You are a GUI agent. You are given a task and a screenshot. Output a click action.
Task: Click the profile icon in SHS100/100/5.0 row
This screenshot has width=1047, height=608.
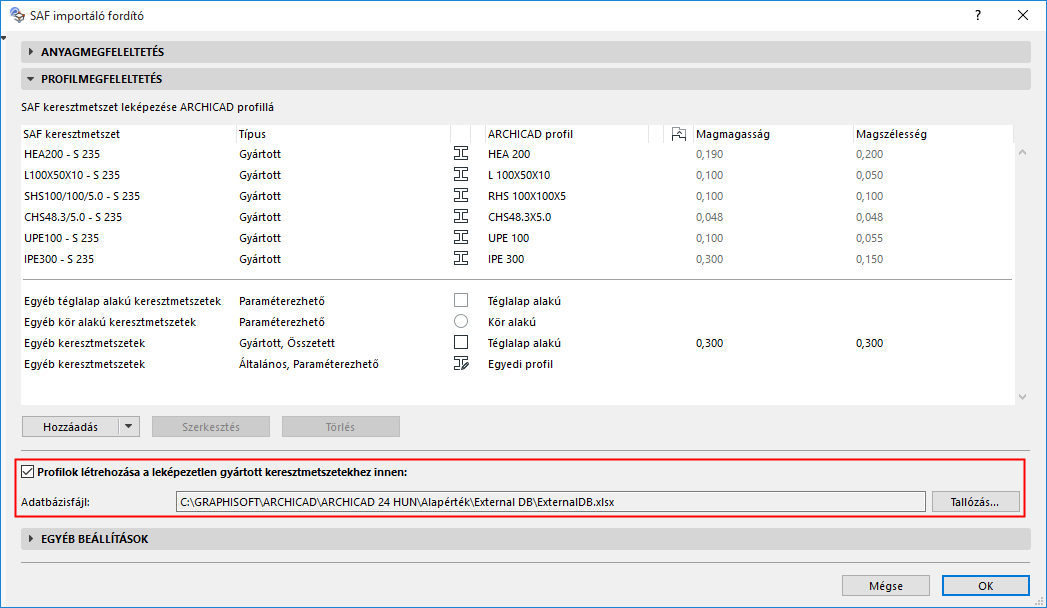tap(461, 196)
